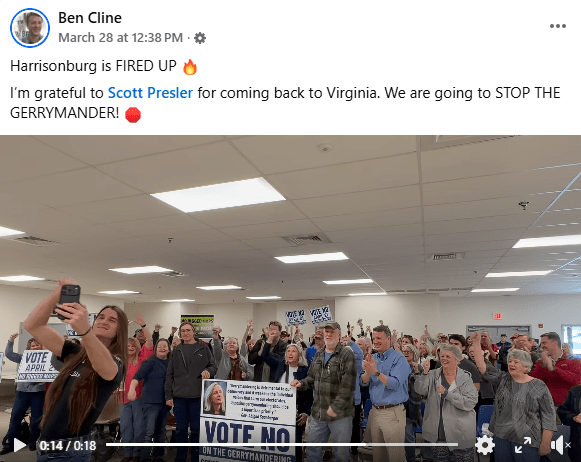Click the fire emoji after FIRED UP
581x462 pixels.
[x=190, y=67]
